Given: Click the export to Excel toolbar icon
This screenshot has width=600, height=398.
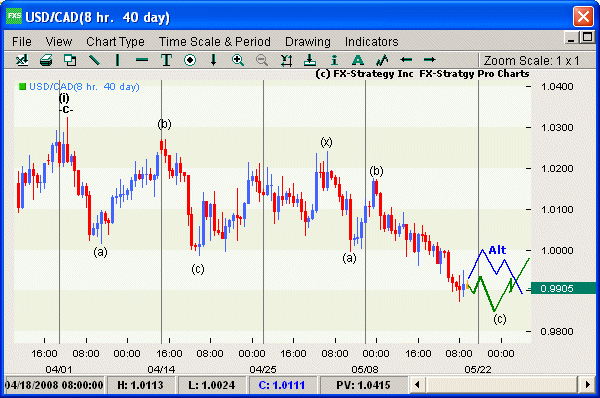Looking at the screenshot, I should click(22, 60).
